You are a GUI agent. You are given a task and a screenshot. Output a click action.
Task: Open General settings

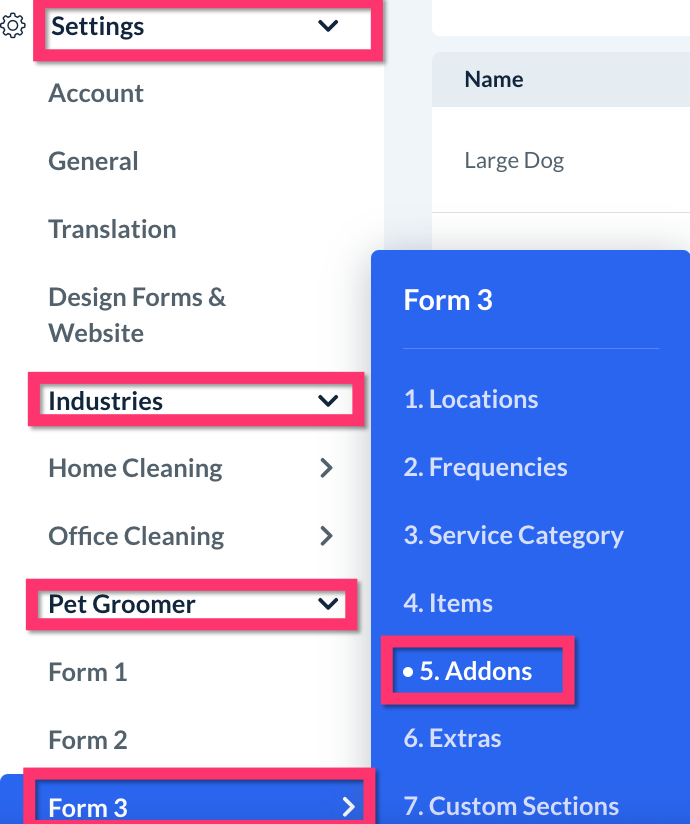93,161
